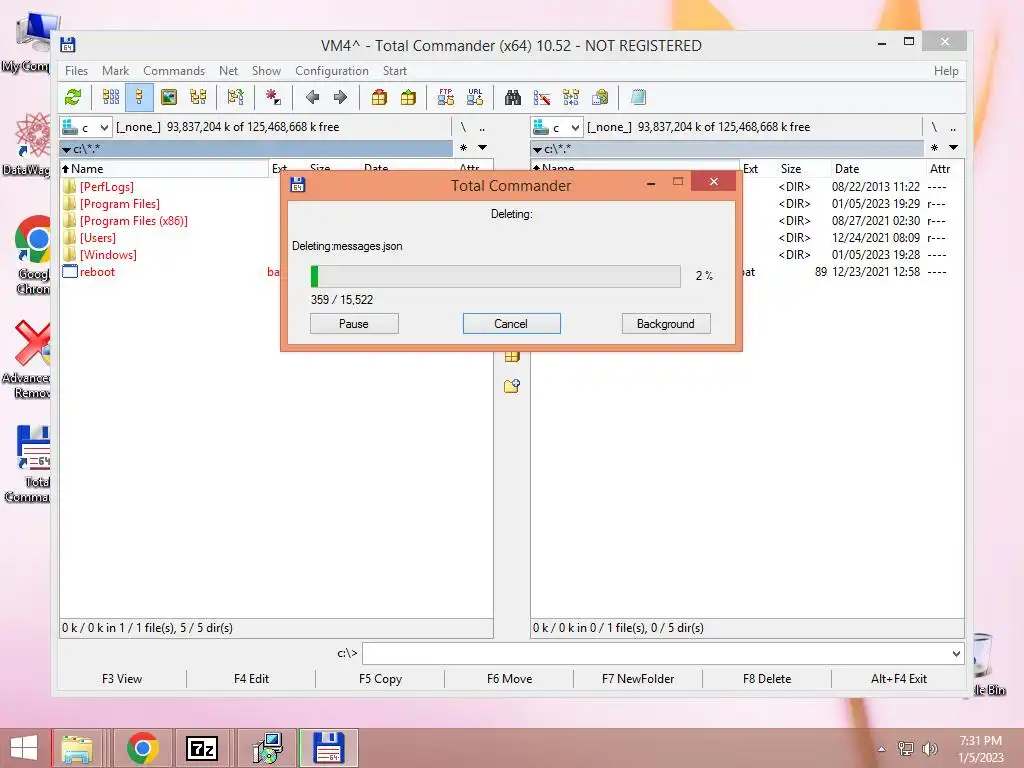The height and width of the screenshot is (768, 1024).
Task: Select the reboot file in left panel
Action: (x=97, y=272)
